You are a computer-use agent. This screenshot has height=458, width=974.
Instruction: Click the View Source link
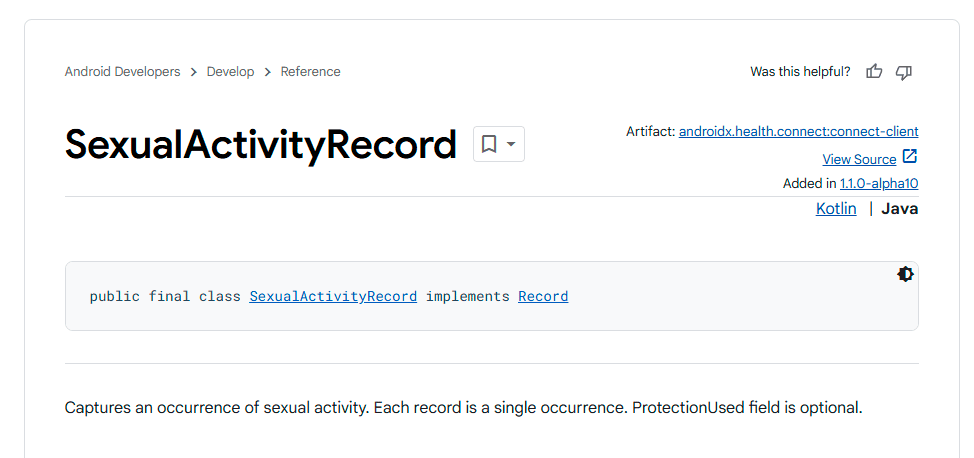(859, 159)
